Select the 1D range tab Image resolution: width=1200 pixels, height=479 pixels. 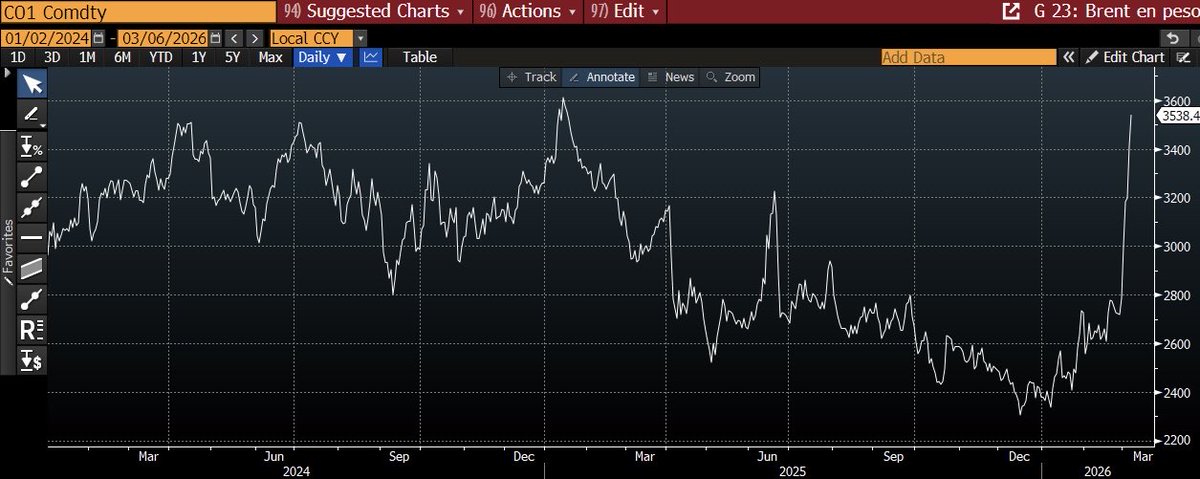pyautogui.click(x=18, y=57)
